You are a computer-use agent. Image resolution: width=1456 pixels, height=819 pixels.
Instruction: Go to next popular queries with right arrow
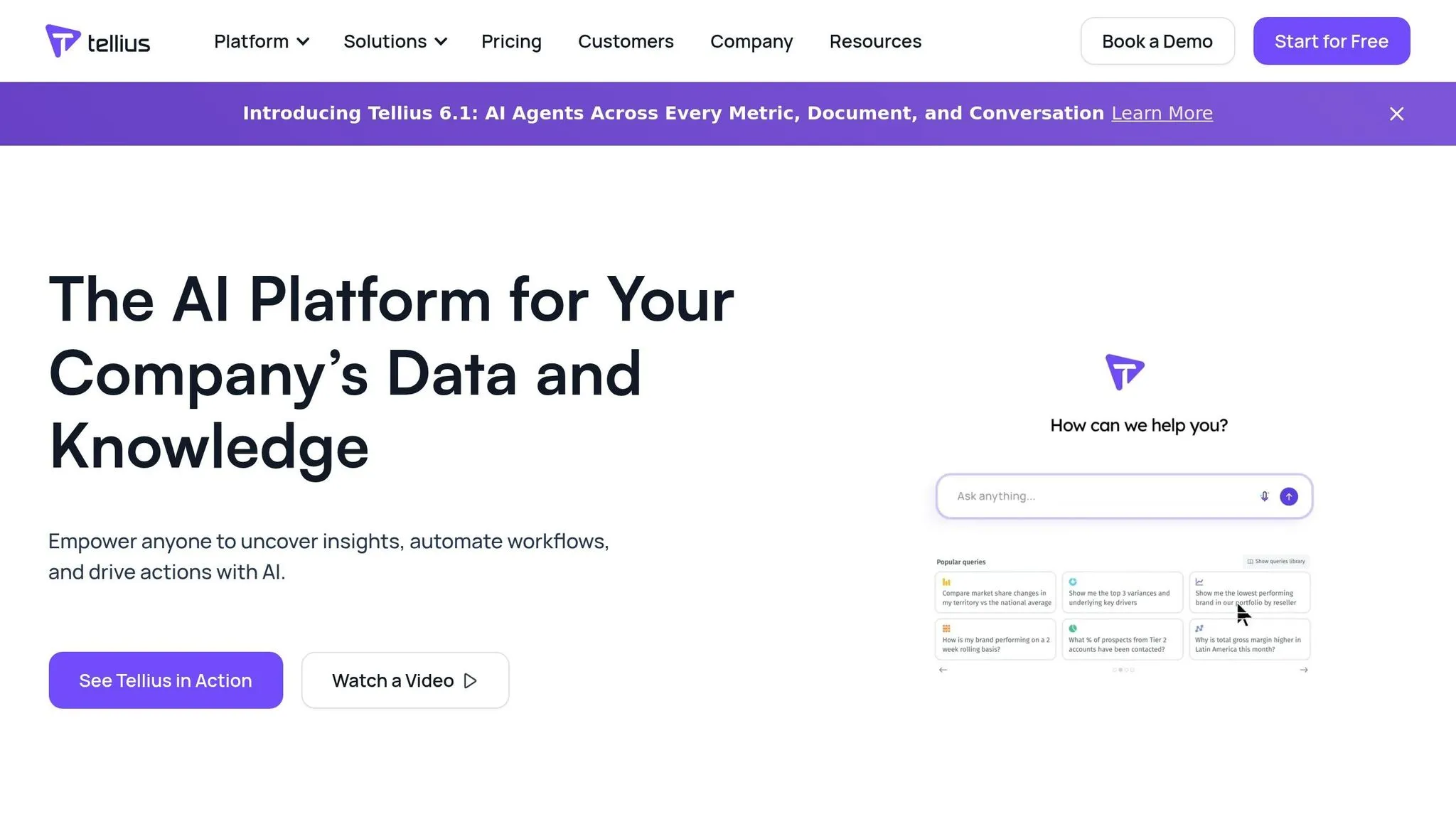tap(1304, 670)
